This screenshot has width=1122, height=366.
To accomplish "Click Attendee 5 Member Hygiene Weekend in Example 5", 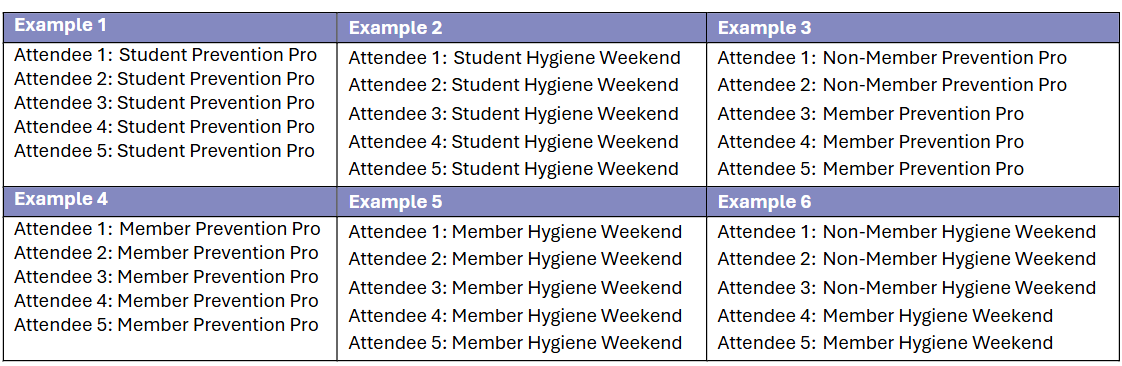I will click(515, 343).
